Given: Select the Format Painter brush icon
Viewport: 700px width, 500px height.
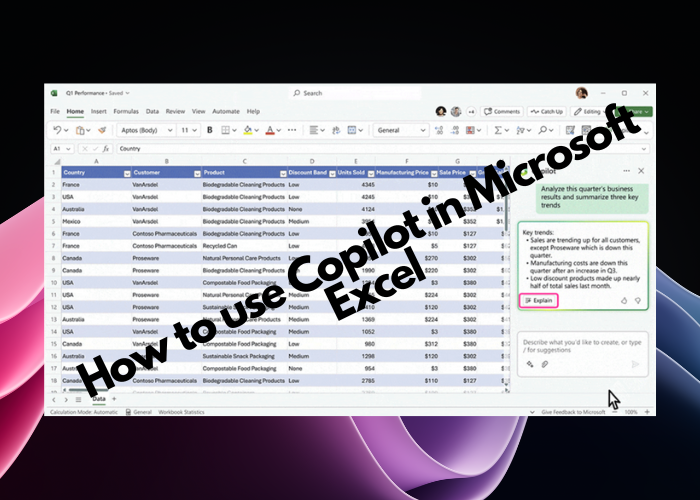Looking at the screenshot, I should 102,130.
